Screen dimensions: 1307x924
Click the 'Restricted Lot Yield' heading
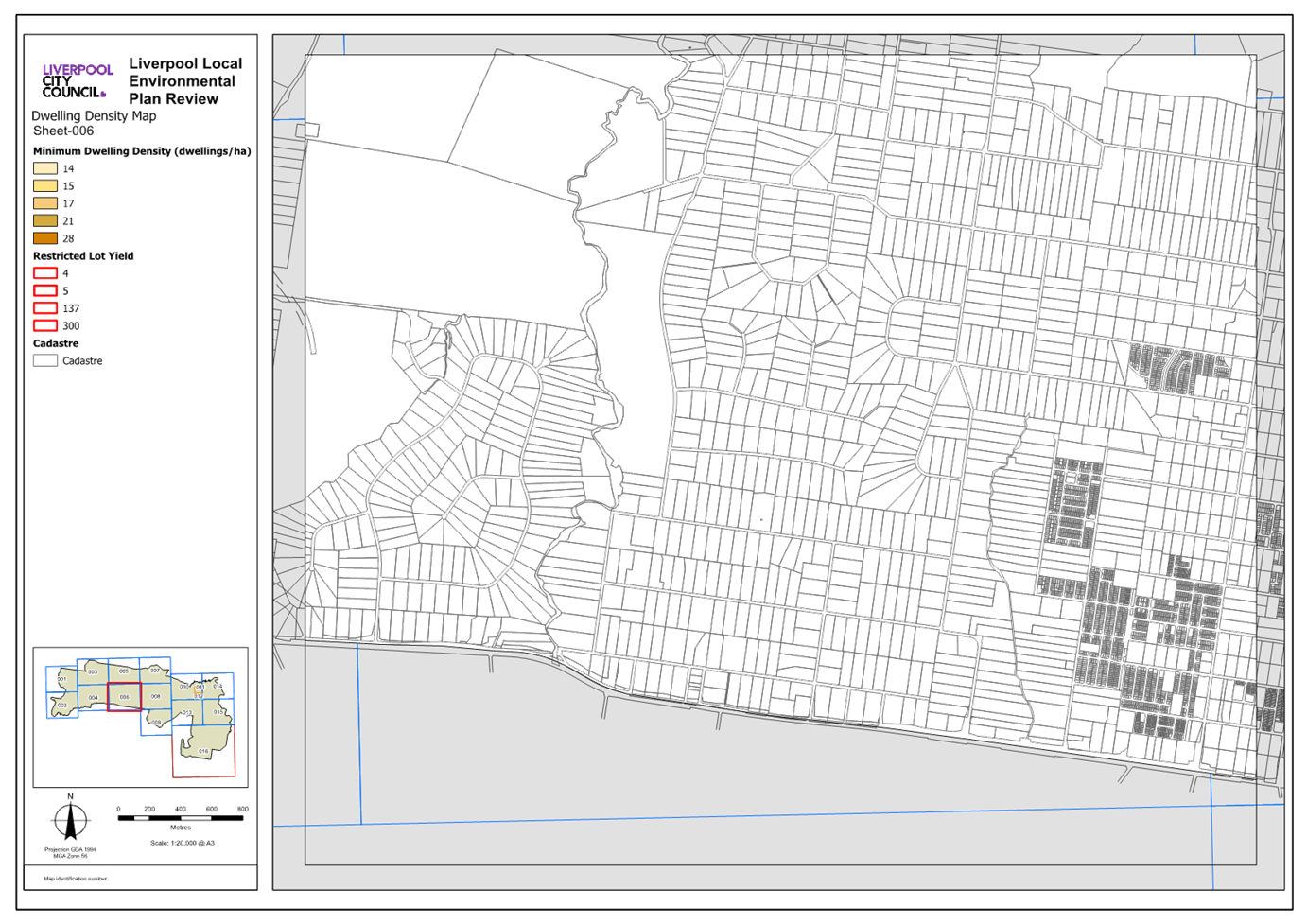point(83,256)
